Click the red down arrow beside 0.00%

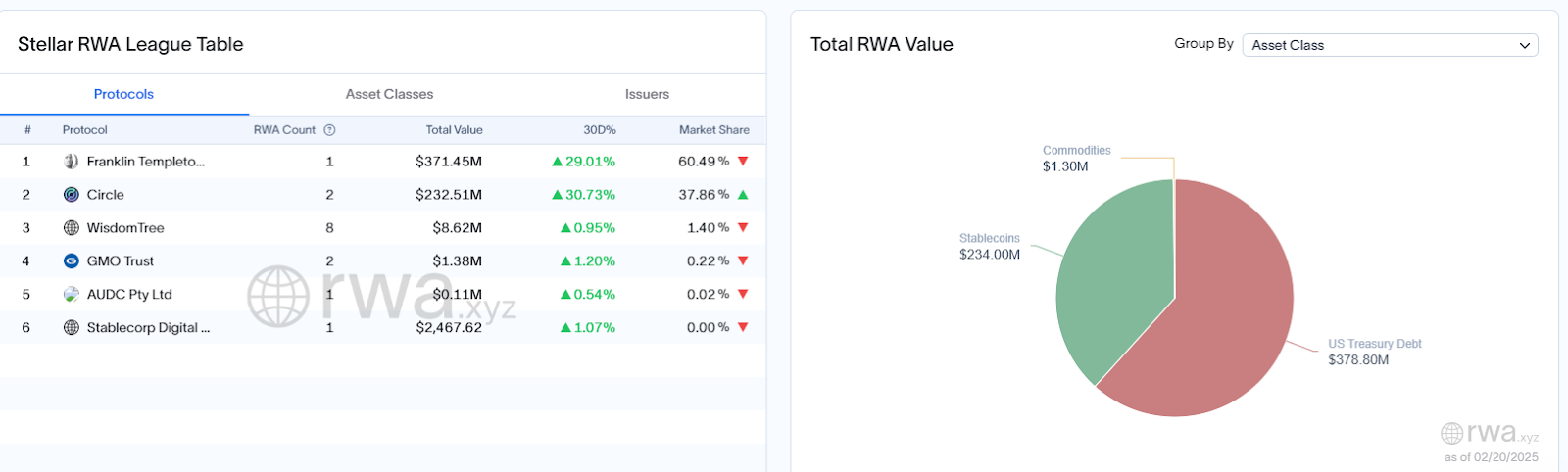[x=743, y=327]
